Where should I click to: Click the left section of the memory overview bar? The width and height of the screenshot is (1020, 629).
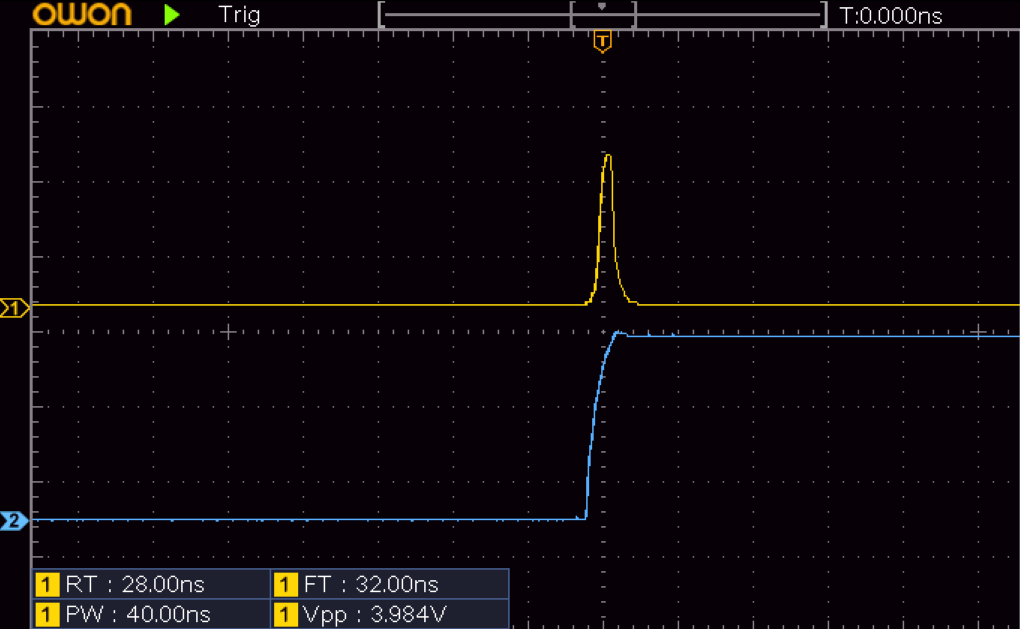pos(475,15)
